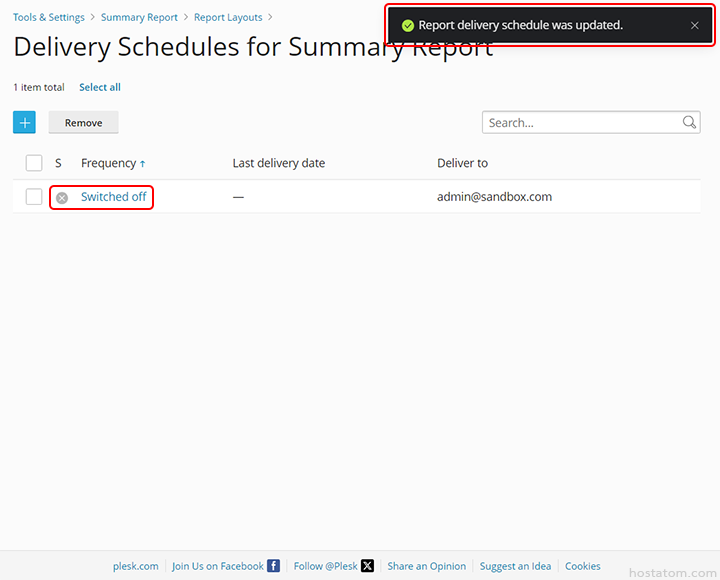Sort by Last delivery date column
Viewport: 720px width, 580px height.
click(x=278, y=163)
